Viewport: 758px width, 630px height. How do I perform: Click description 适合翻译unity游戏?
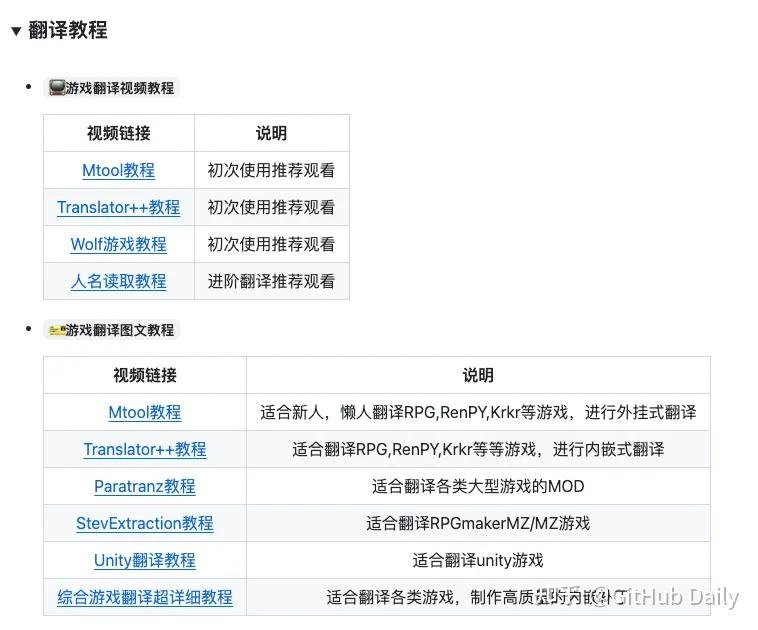(478, 560)
